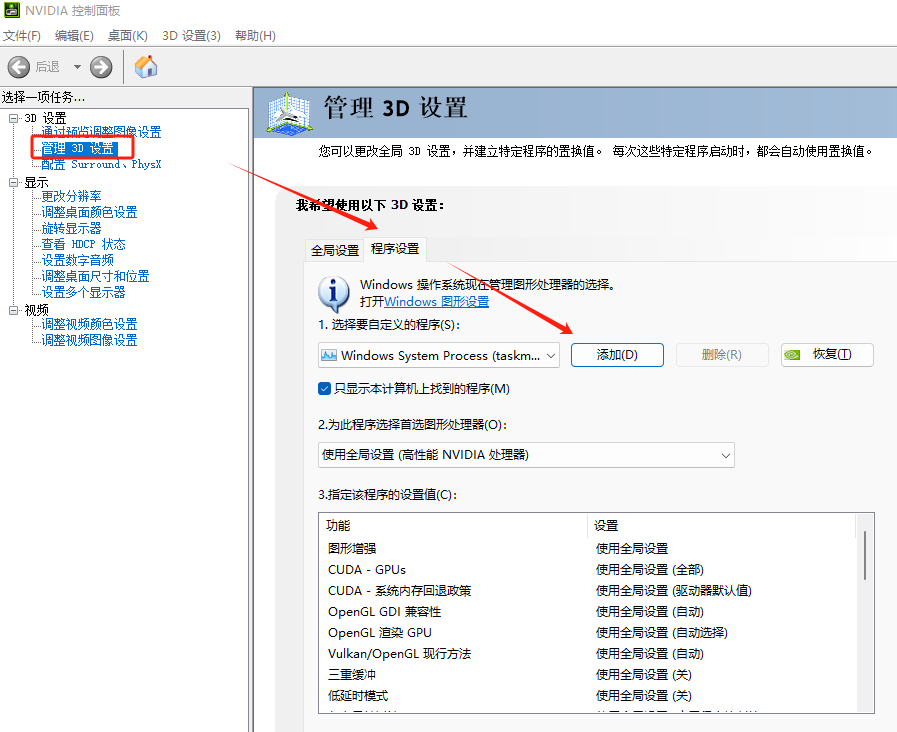Select 配置 Surround、PhysX in the tree
The width and height of the screenshot is (897, 732).
pos(101,165)
